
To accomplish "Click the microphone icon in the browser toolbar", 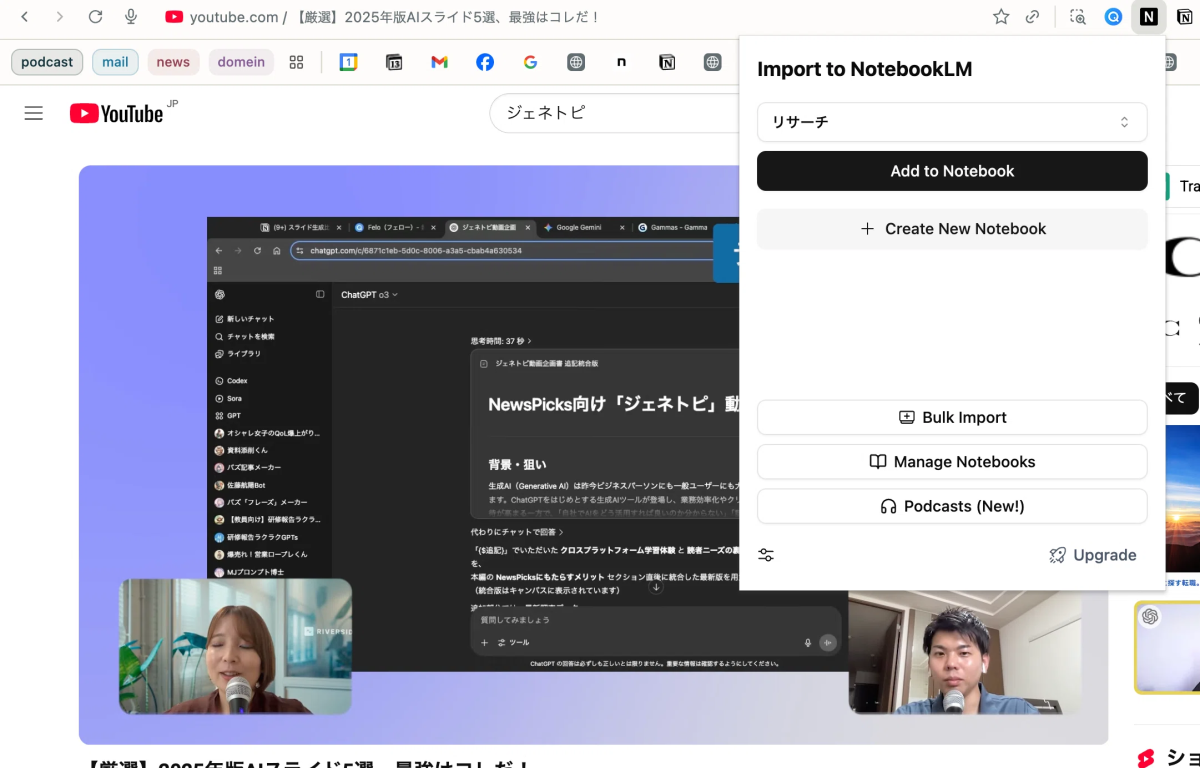I will pos(131,17).
